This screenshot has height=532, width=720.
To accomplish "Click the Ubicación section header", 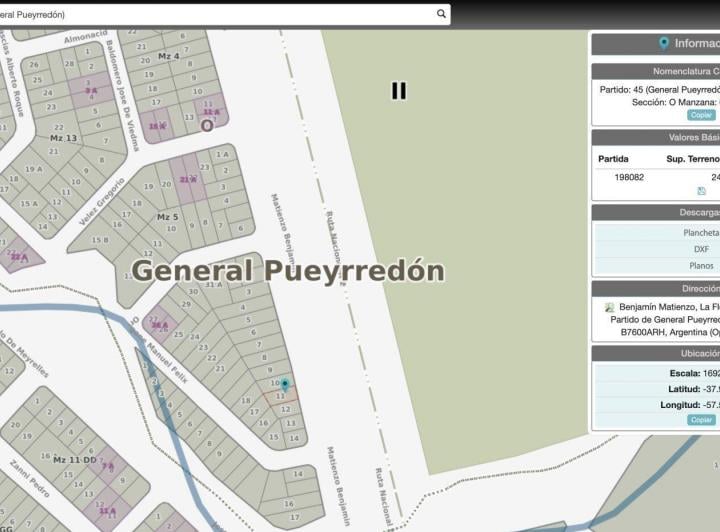I will [x=656, y=353].
